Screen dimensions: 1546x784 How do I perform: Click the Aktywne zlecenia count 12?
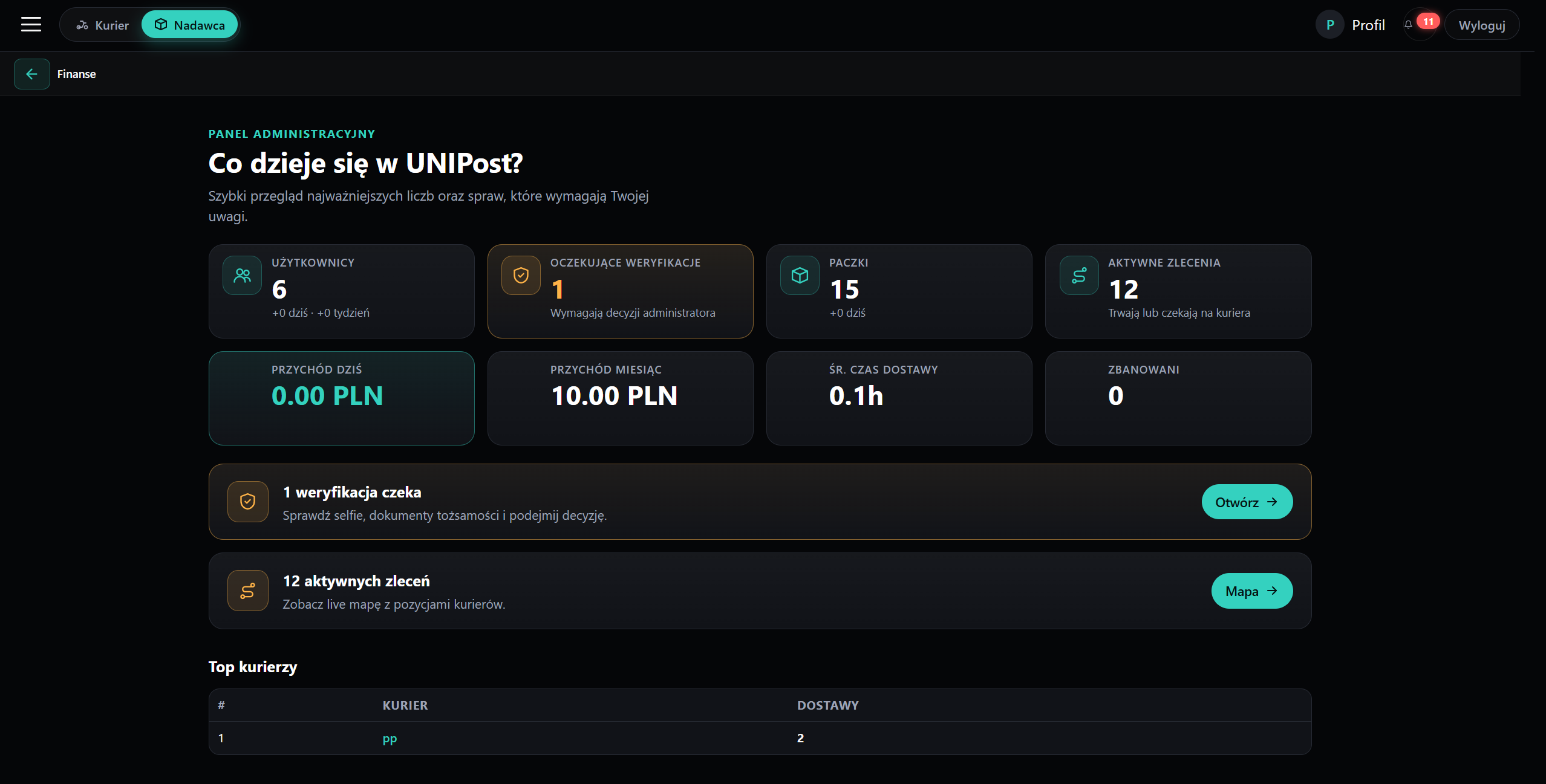coord(1124,290)
